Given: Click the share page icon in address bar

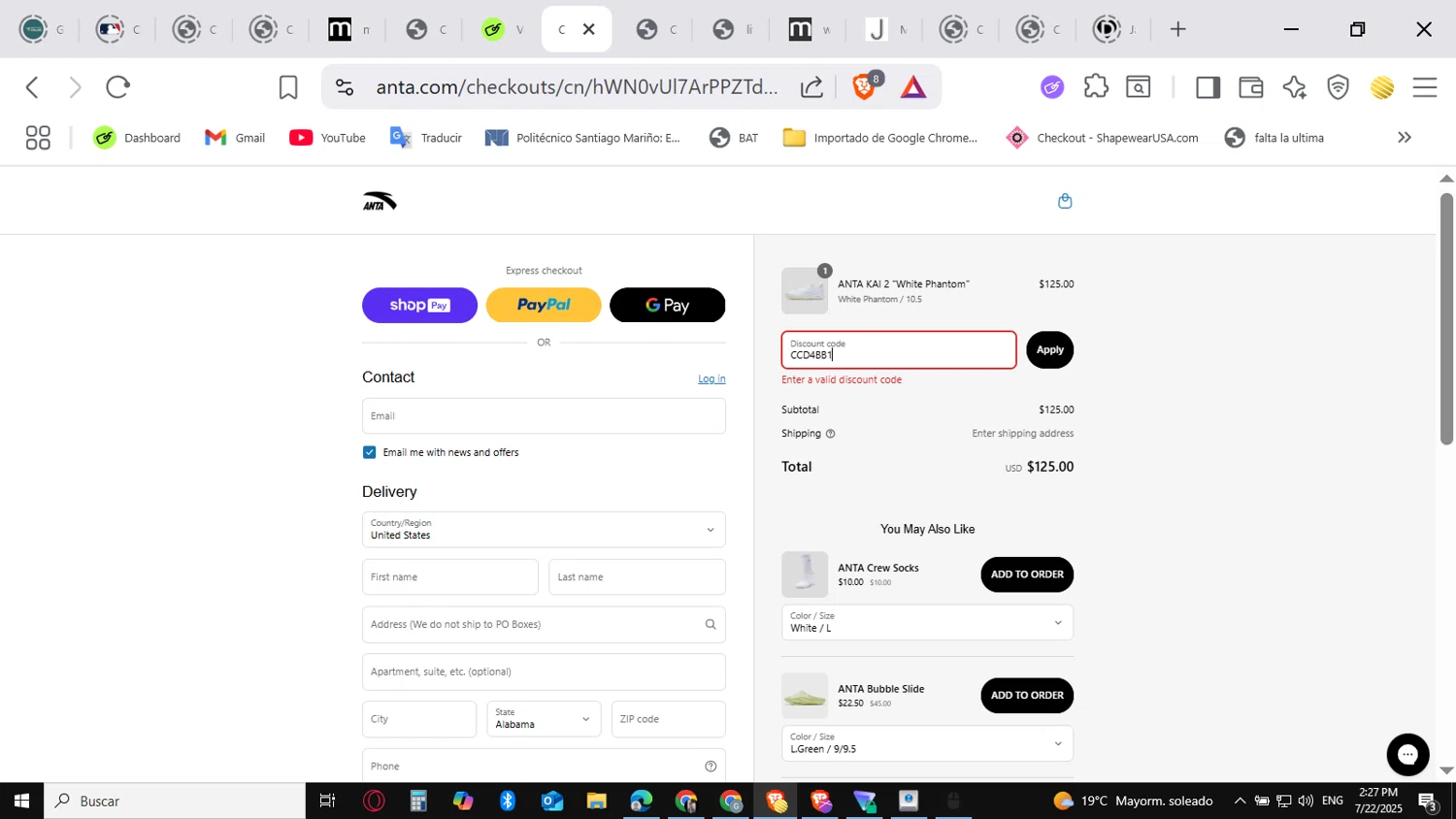Looking at the screenshot, I should 811,87.
